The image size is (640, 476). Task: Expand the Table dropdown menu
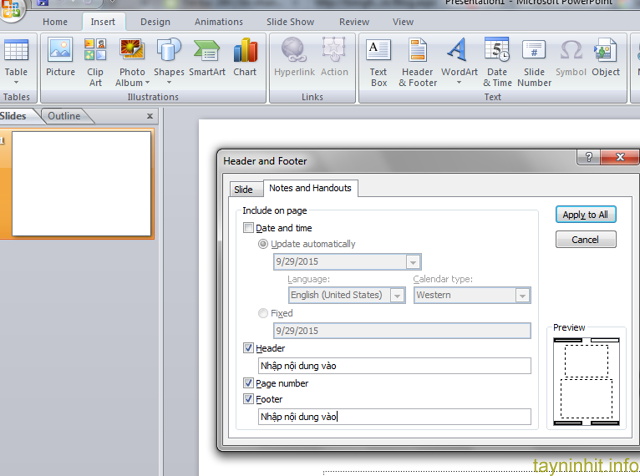tap(16, 83)
